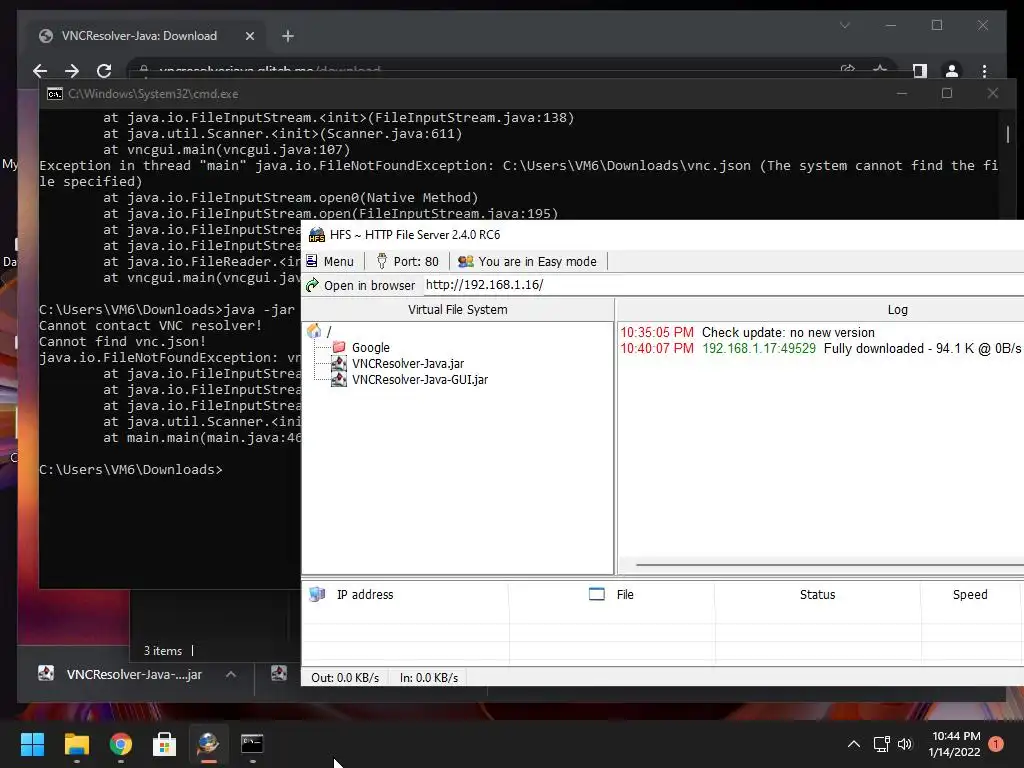Open Chrome tab search chevron
This screenshot has width=1024, height=768.
click(x=844, y=25)
